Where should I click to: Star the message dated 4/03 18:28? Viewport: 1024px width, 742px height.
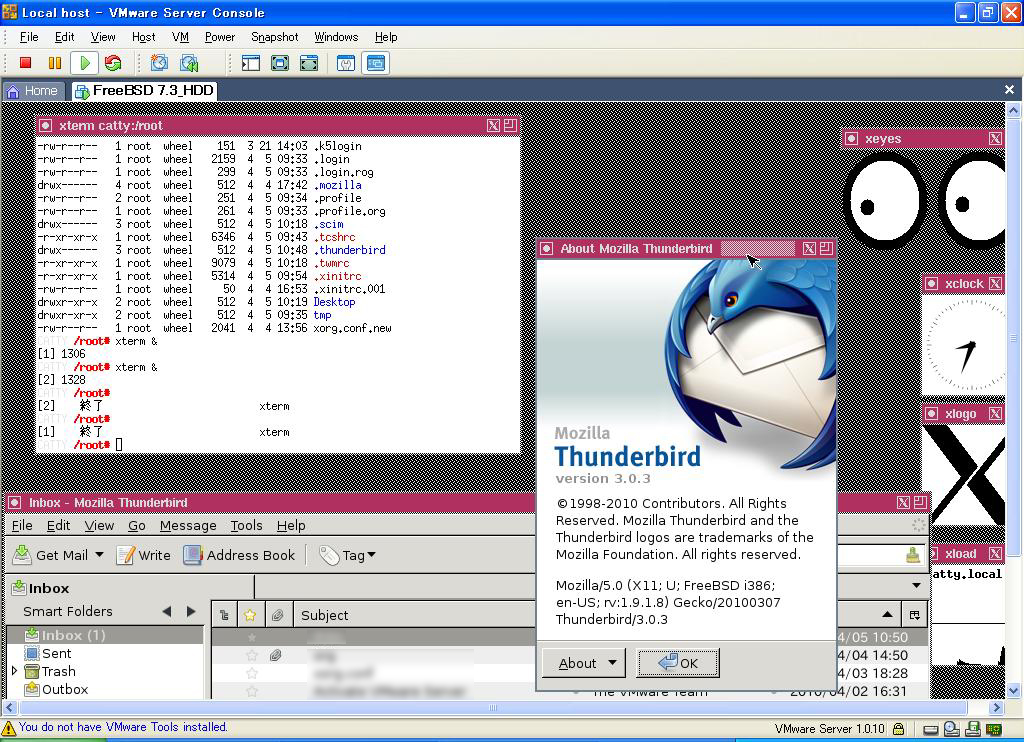(x=251, y=673)
